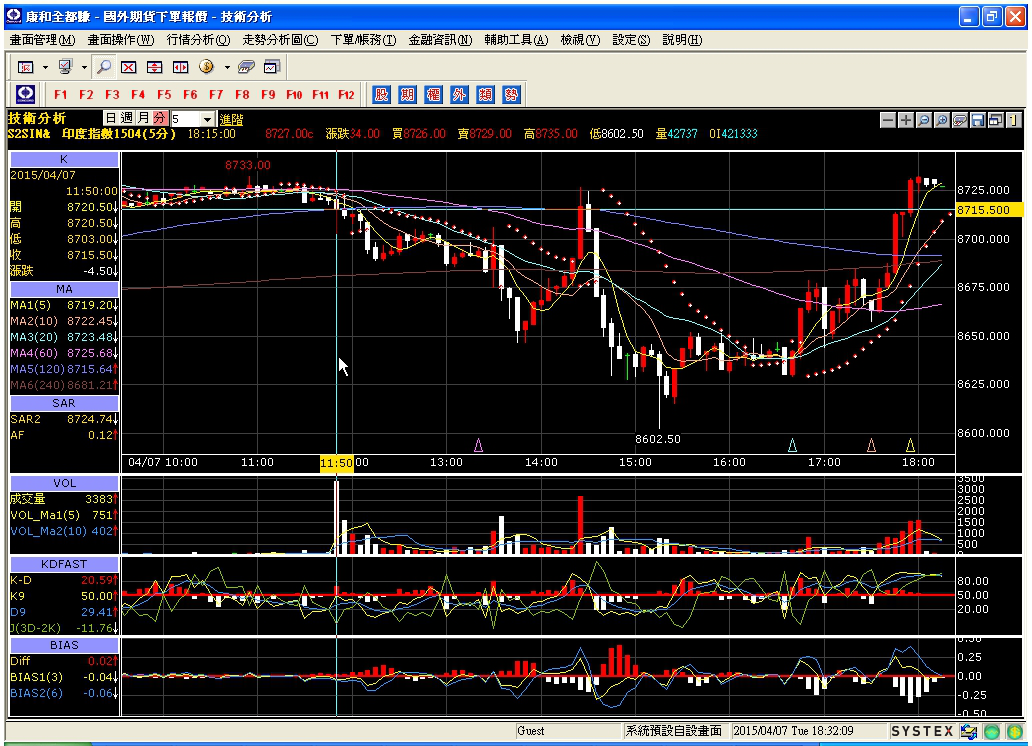The image size is (1032, 746).
Task: Click the cyan triangle marker near 17:00
Action: click(x=792, y=446)
